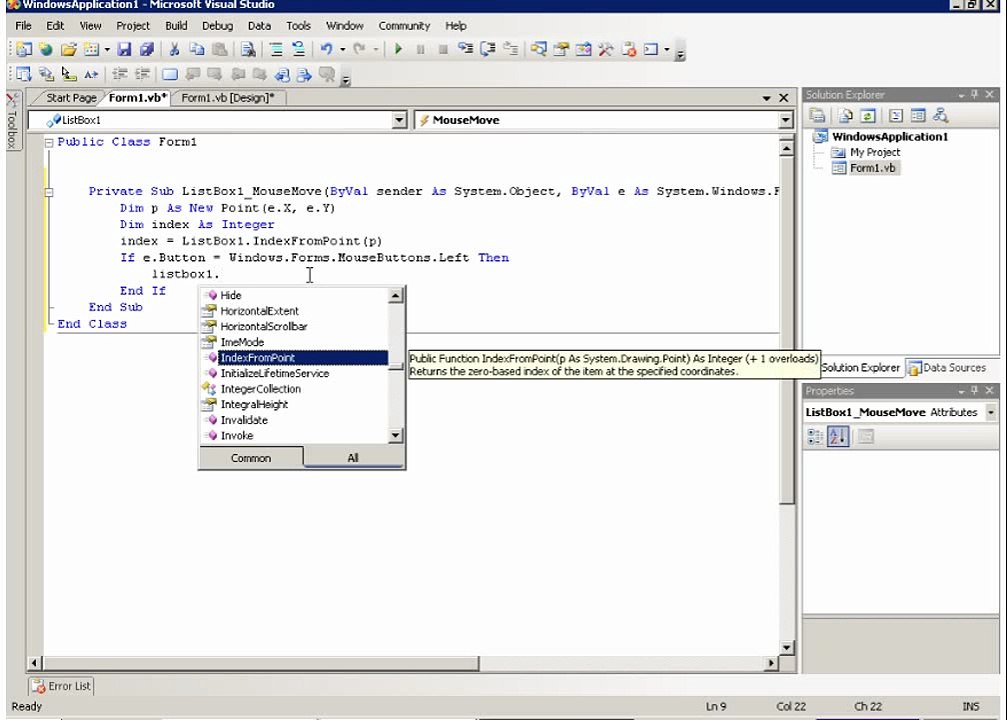Select IndexFromPoint in IntelliSense list
The height and width of the screenshot is (720, 1007).
point(295,358)
